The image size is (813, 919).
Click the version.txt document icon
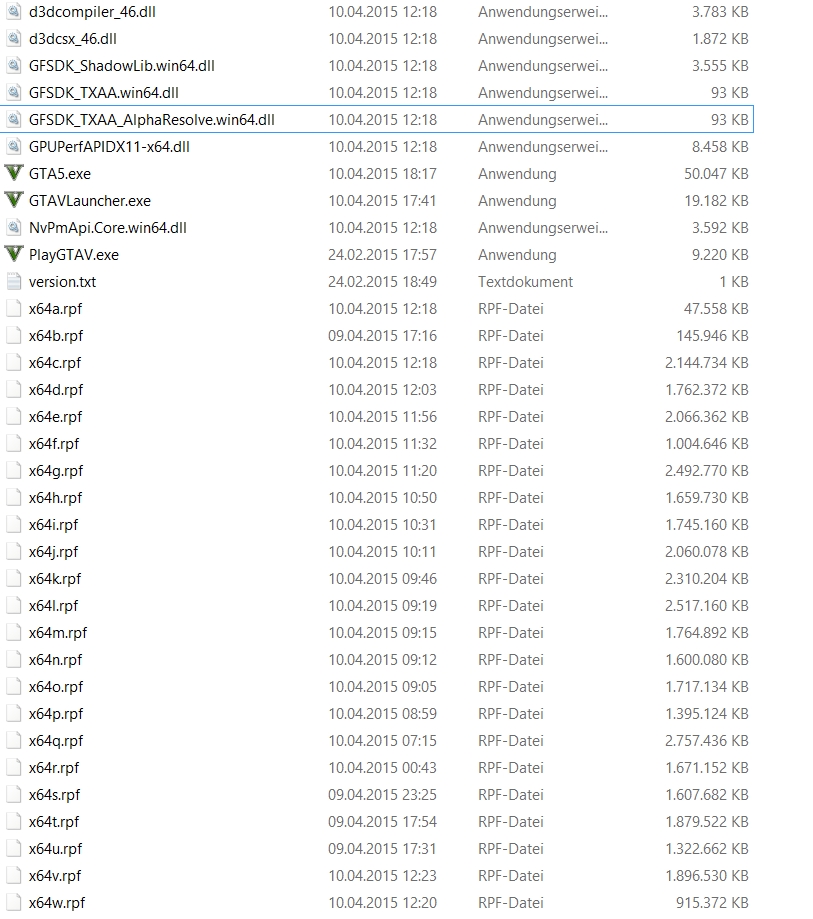click(13, 281)
